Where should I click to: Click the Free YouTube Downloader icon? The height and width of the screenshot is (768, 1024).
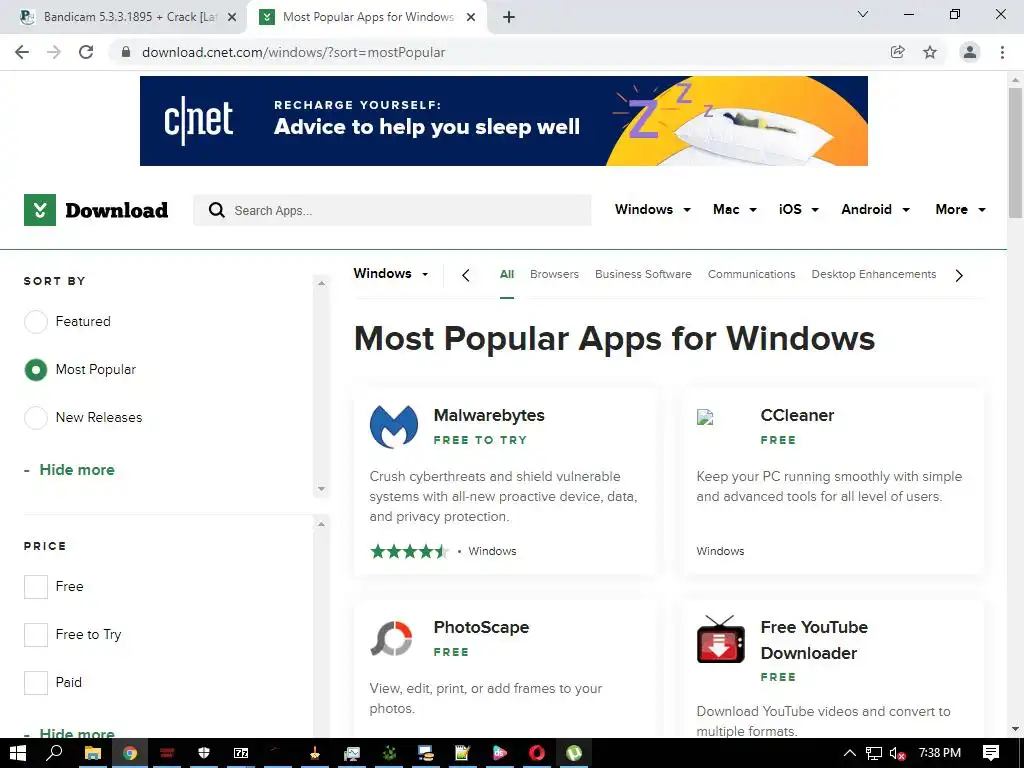coord(720,639)
